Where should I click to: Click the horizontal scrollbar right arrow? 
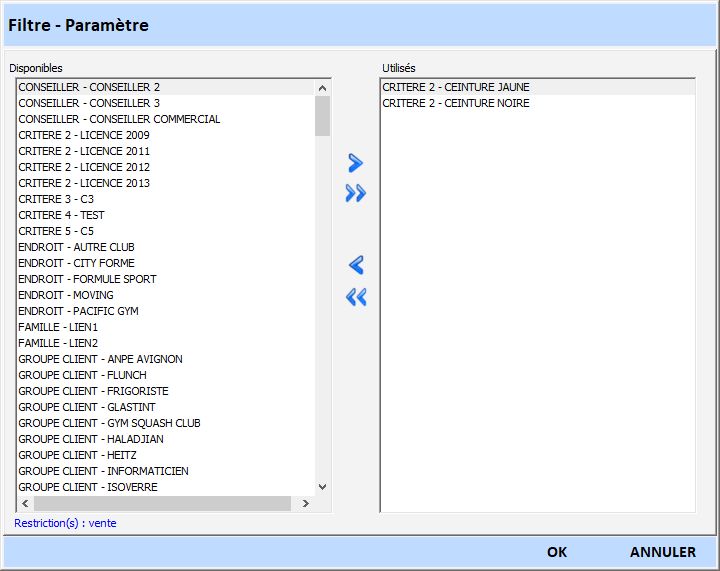(x=305, y=503)
